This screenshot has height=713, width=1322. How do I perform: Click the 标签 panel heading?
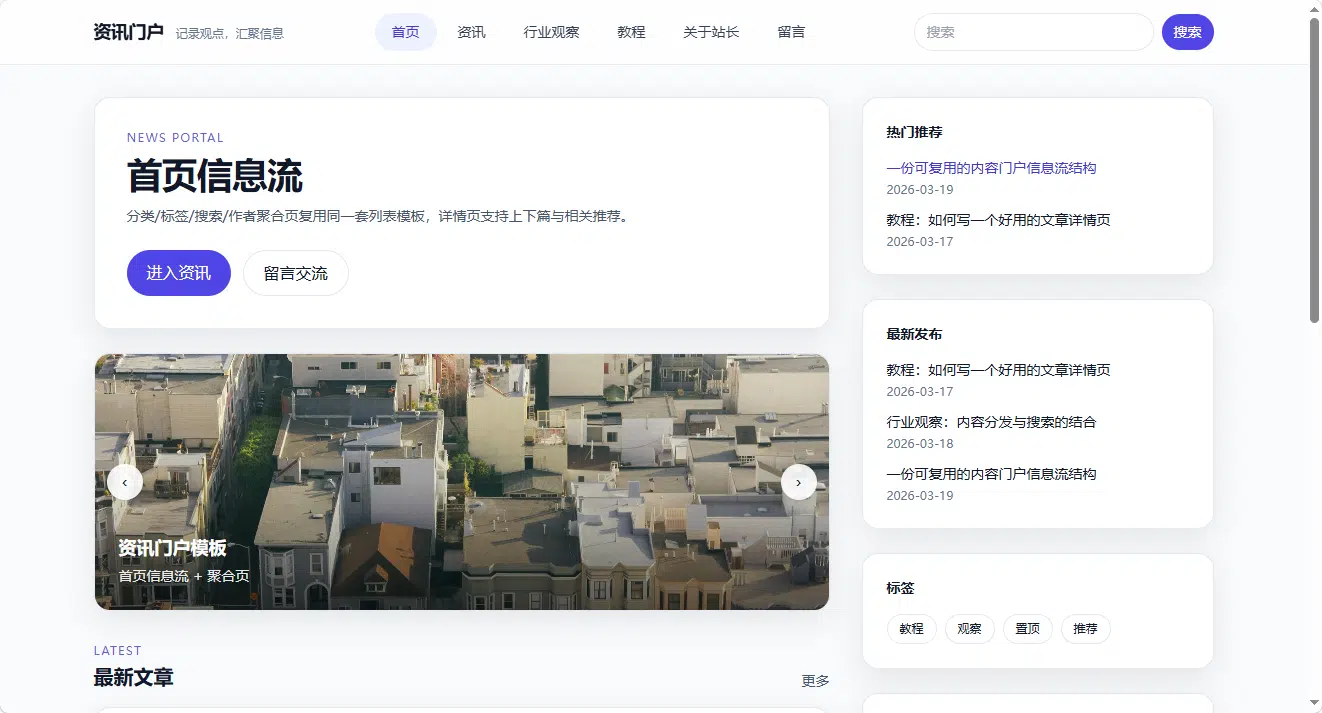900,588
